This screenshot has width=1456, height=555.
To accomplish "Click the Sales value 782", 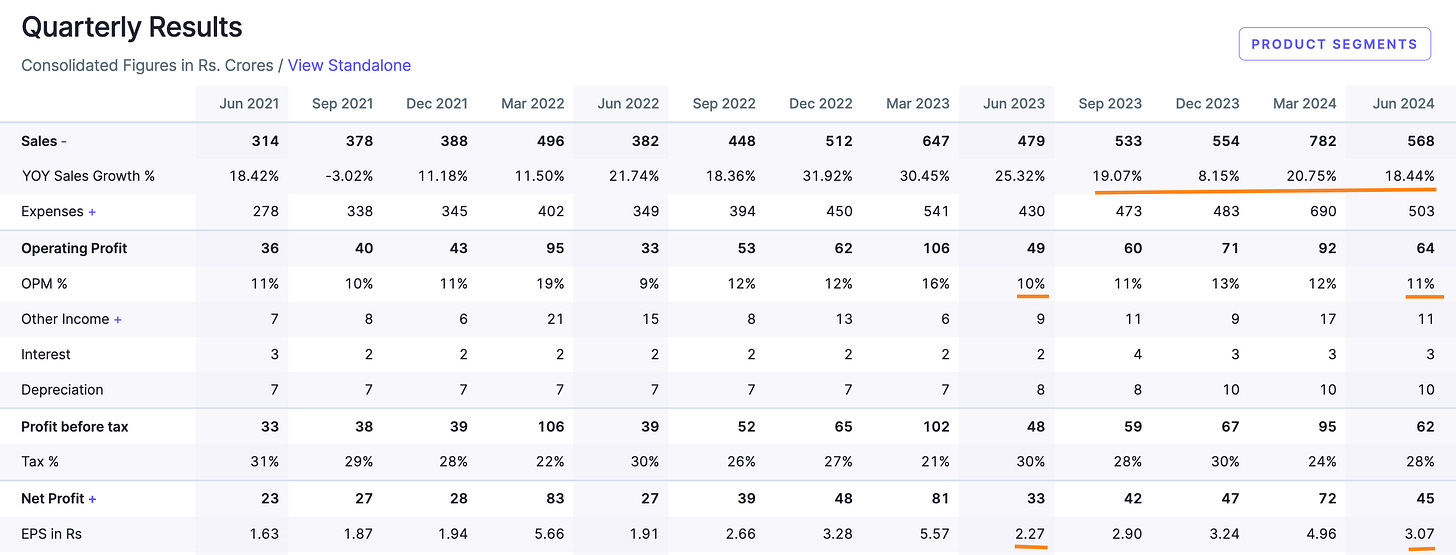I will [1324, 141].
